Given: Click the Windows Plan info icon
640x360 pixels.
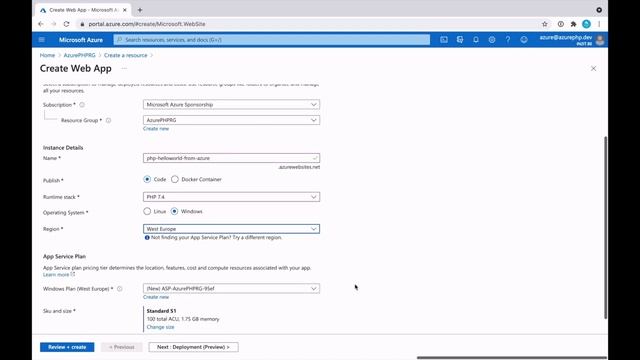Looking at the screenshot, I should click(x=120, y=289).
